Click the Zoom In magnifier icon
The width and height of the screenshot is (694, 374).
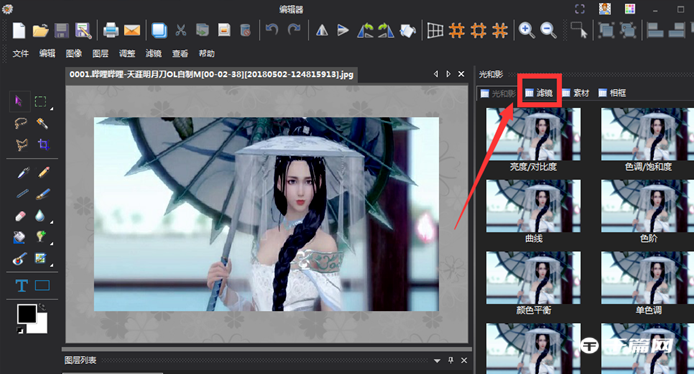526,30
